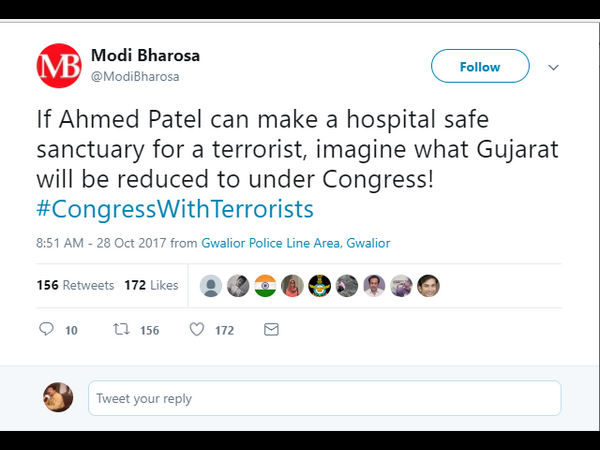Viewport: 600px width, 450px height.
Task: Open the Gwalior Police Line Area location link
Action: (295, 243)
